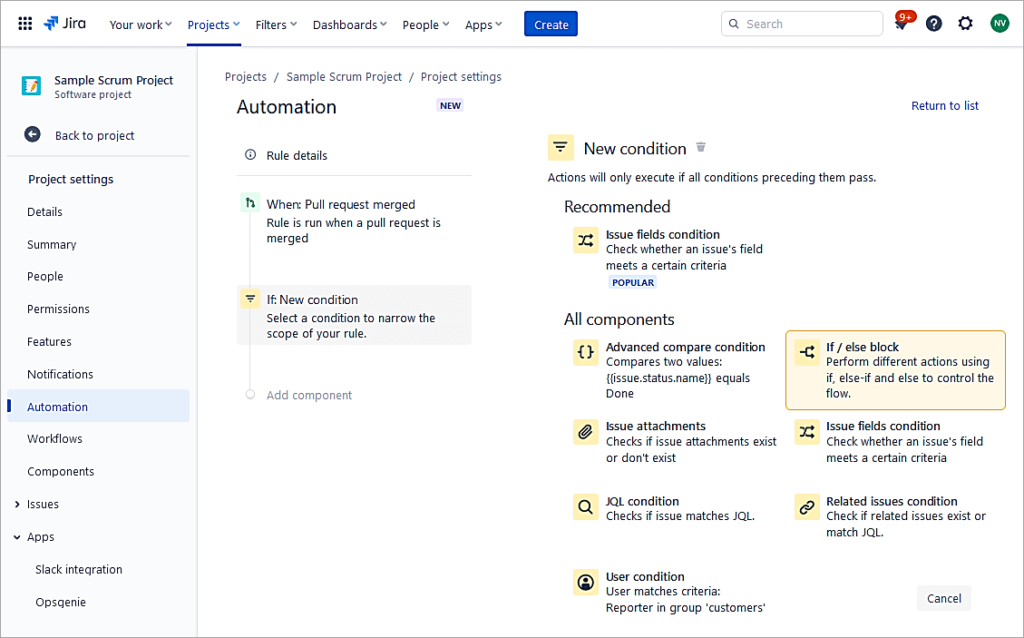This screenshot has width=1024, height=638.
Task: Open the help question mark icon
Action: click(x=933, y=24)
